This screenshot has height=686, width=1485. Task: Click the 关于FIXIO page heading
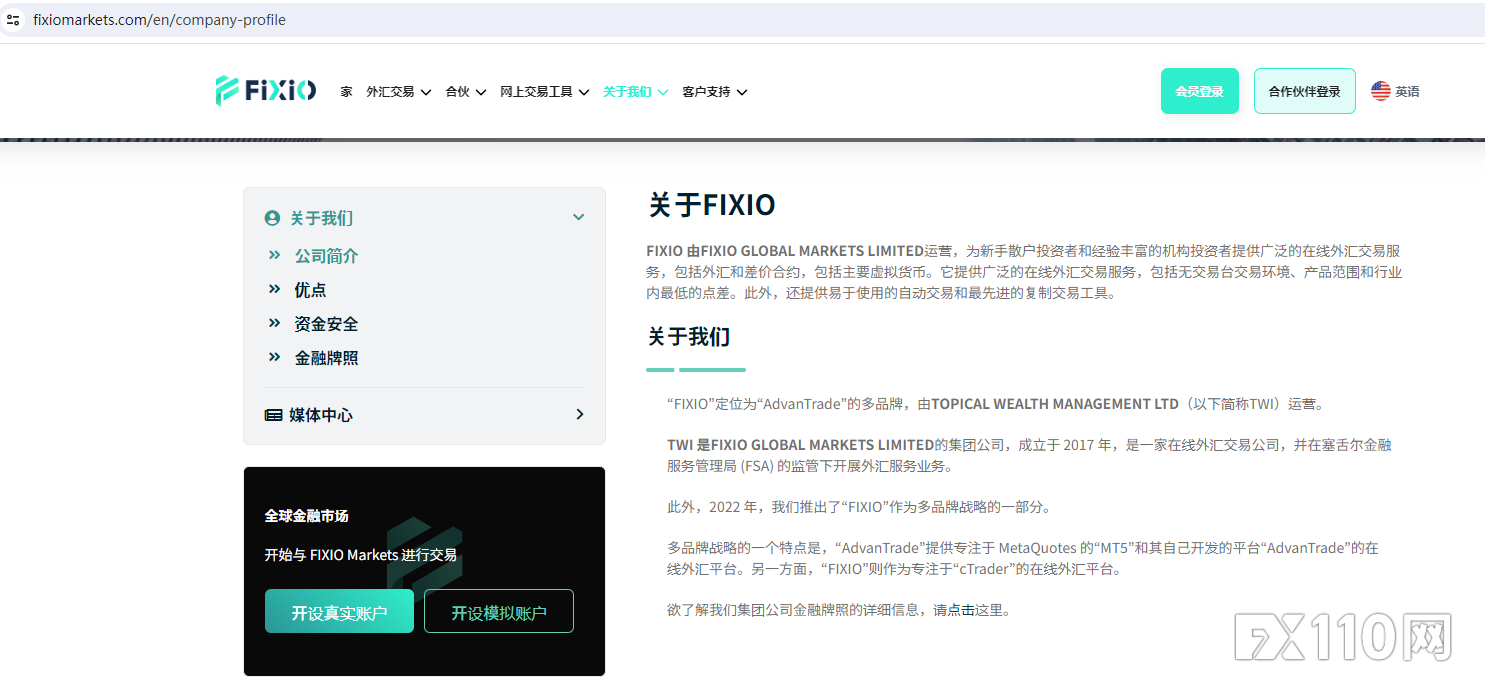(x=711, y=205)
